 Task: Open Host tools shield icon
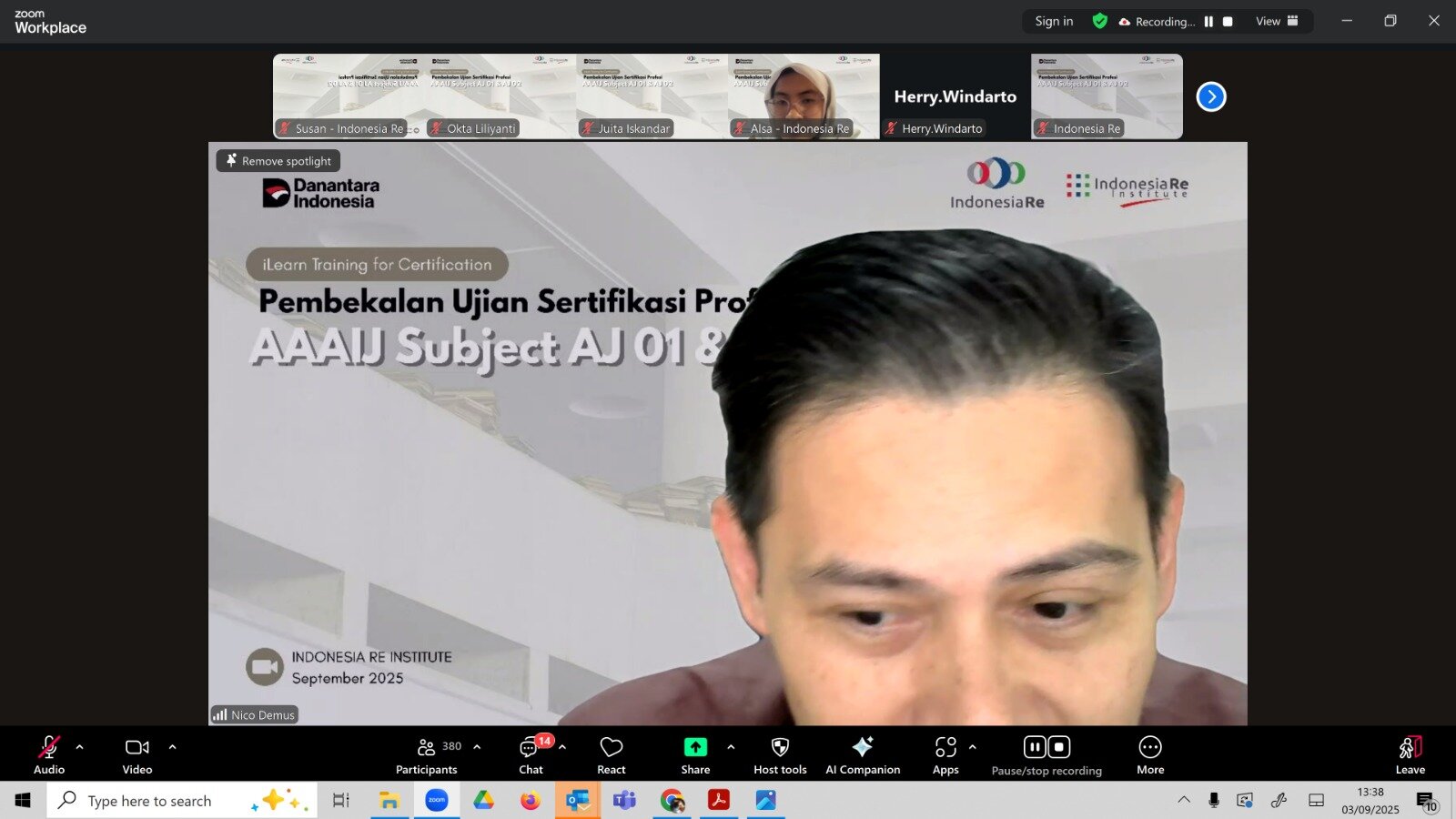coord(780,753)
